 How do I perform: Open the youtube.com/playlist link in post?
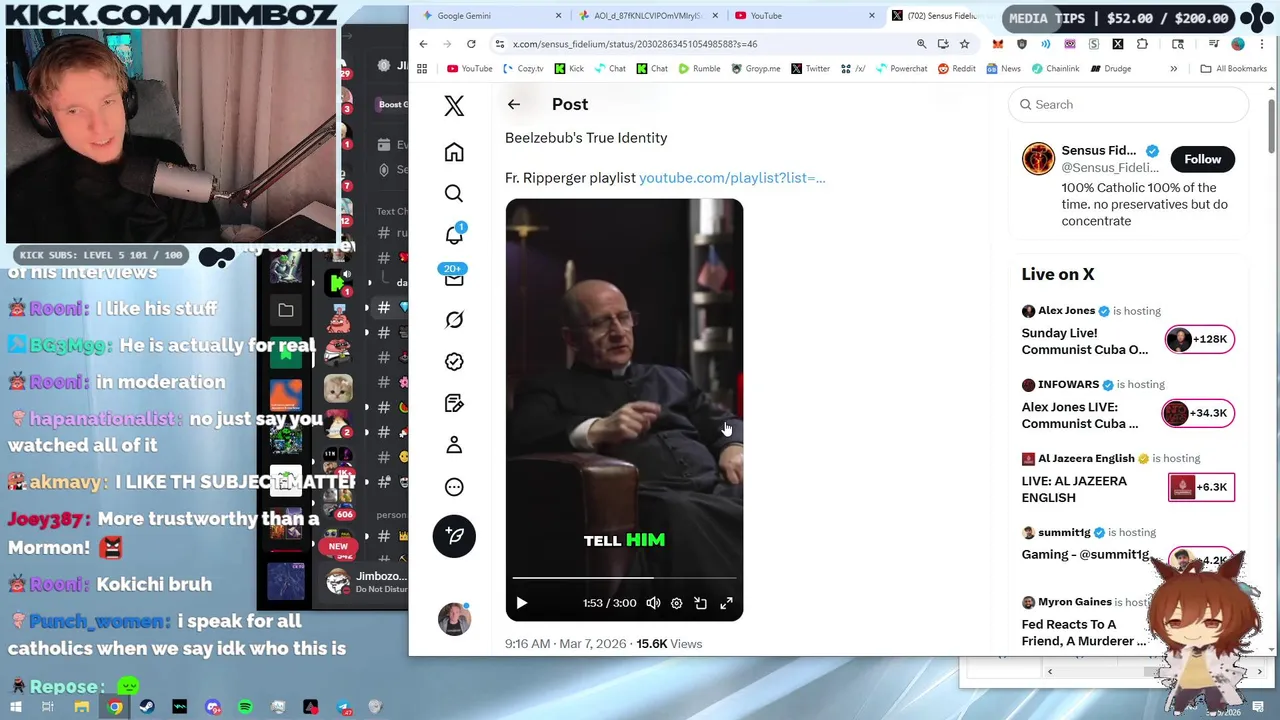(732, 178)
